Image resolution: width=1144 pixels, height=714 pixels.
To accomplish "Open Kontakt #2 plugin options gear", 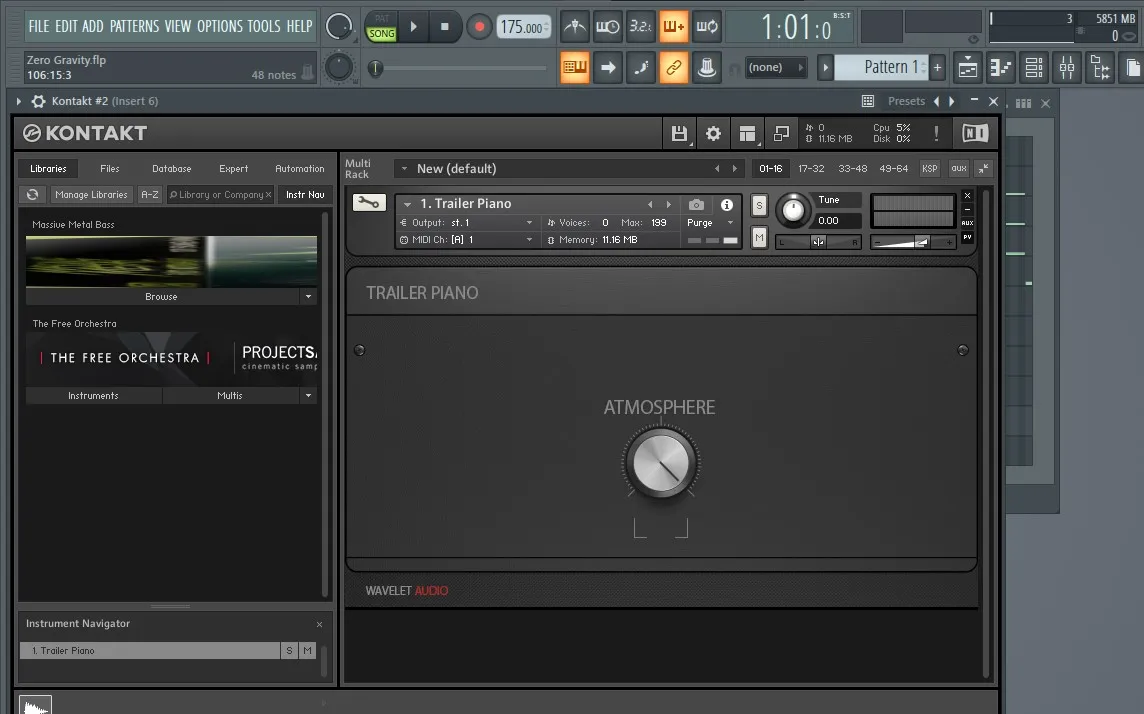I will 39,101.
